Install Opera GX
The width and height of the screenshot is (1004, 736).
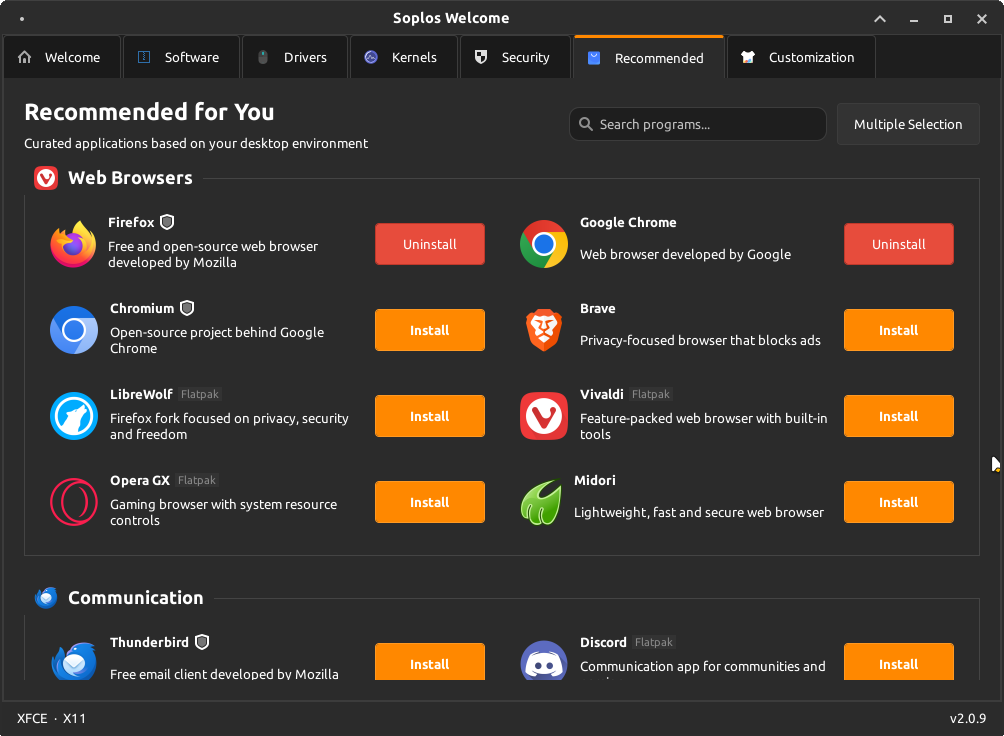430,502
